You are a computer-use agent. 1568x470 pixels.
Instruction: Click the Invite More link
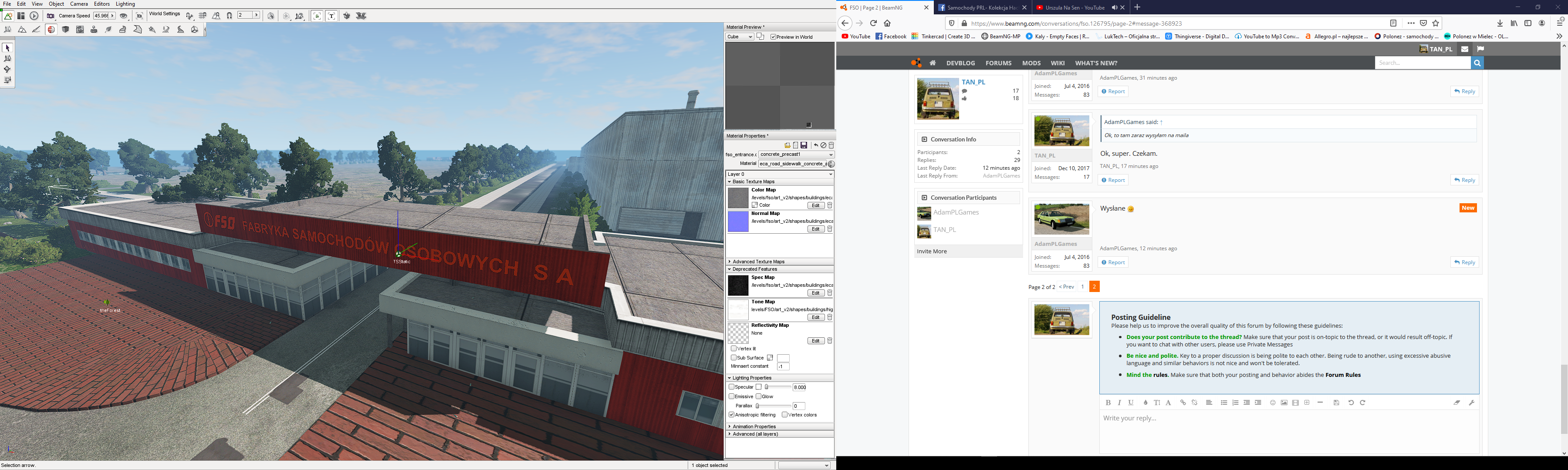point(931,251)
